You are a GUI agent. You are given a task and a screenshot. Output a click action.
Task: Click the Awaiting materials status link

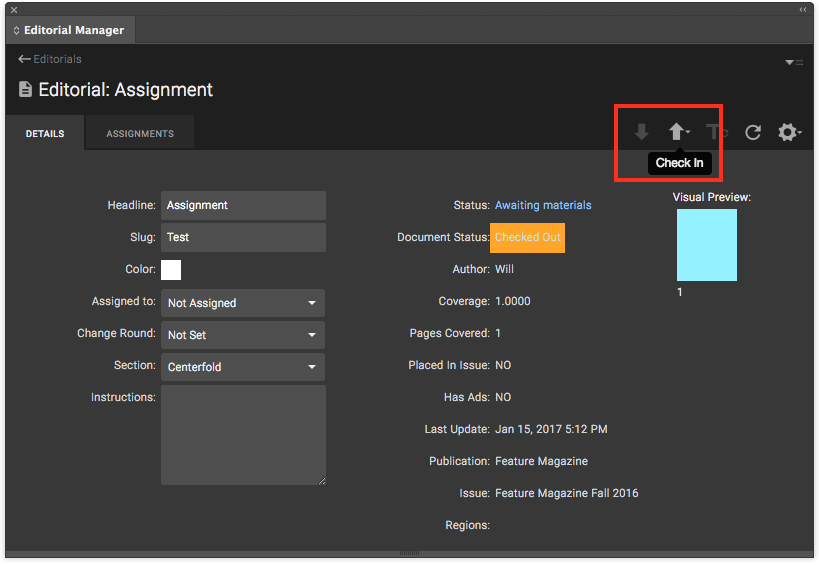543,205
